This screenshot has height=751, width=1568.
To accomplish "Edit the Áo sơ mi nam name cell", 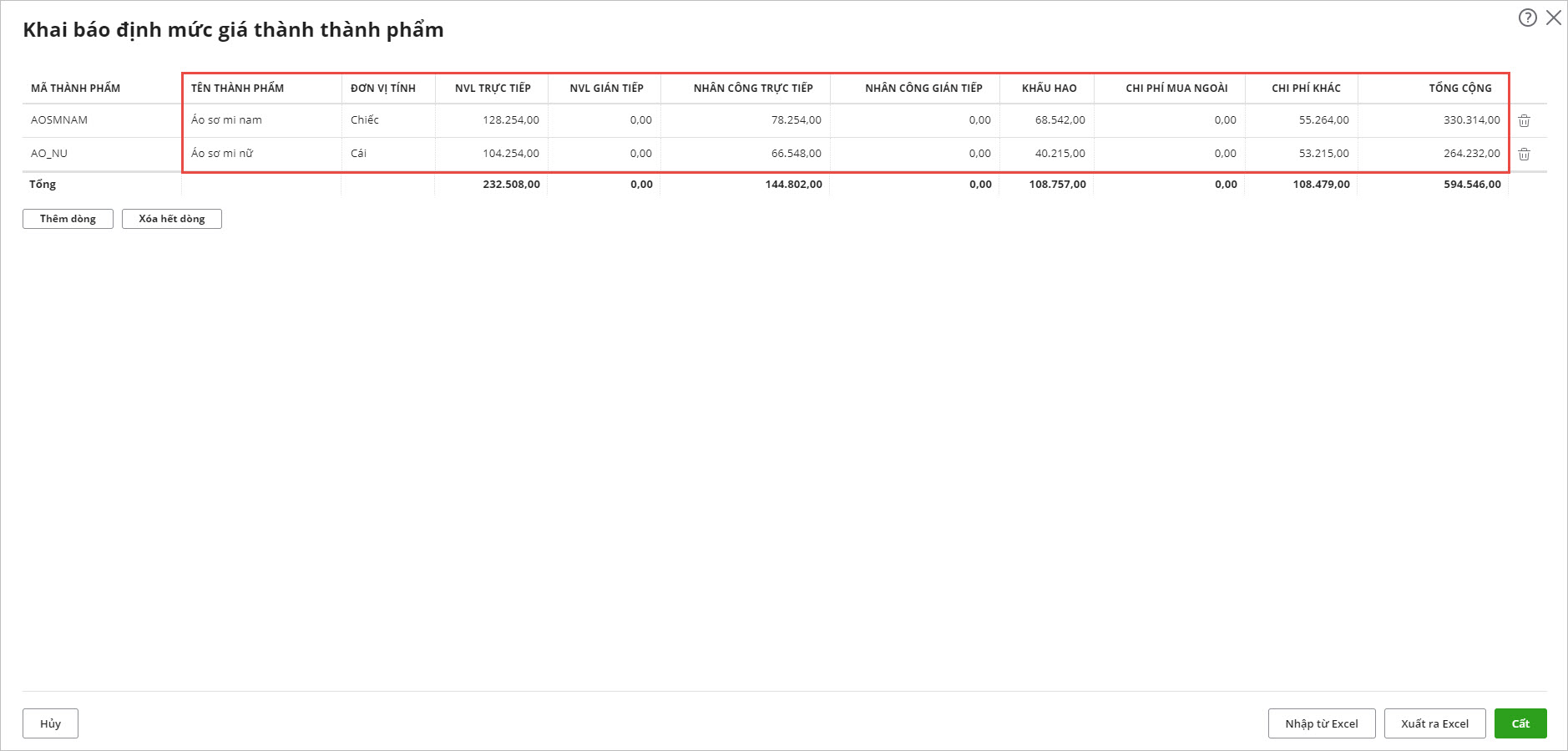I will tap(226, 120).
